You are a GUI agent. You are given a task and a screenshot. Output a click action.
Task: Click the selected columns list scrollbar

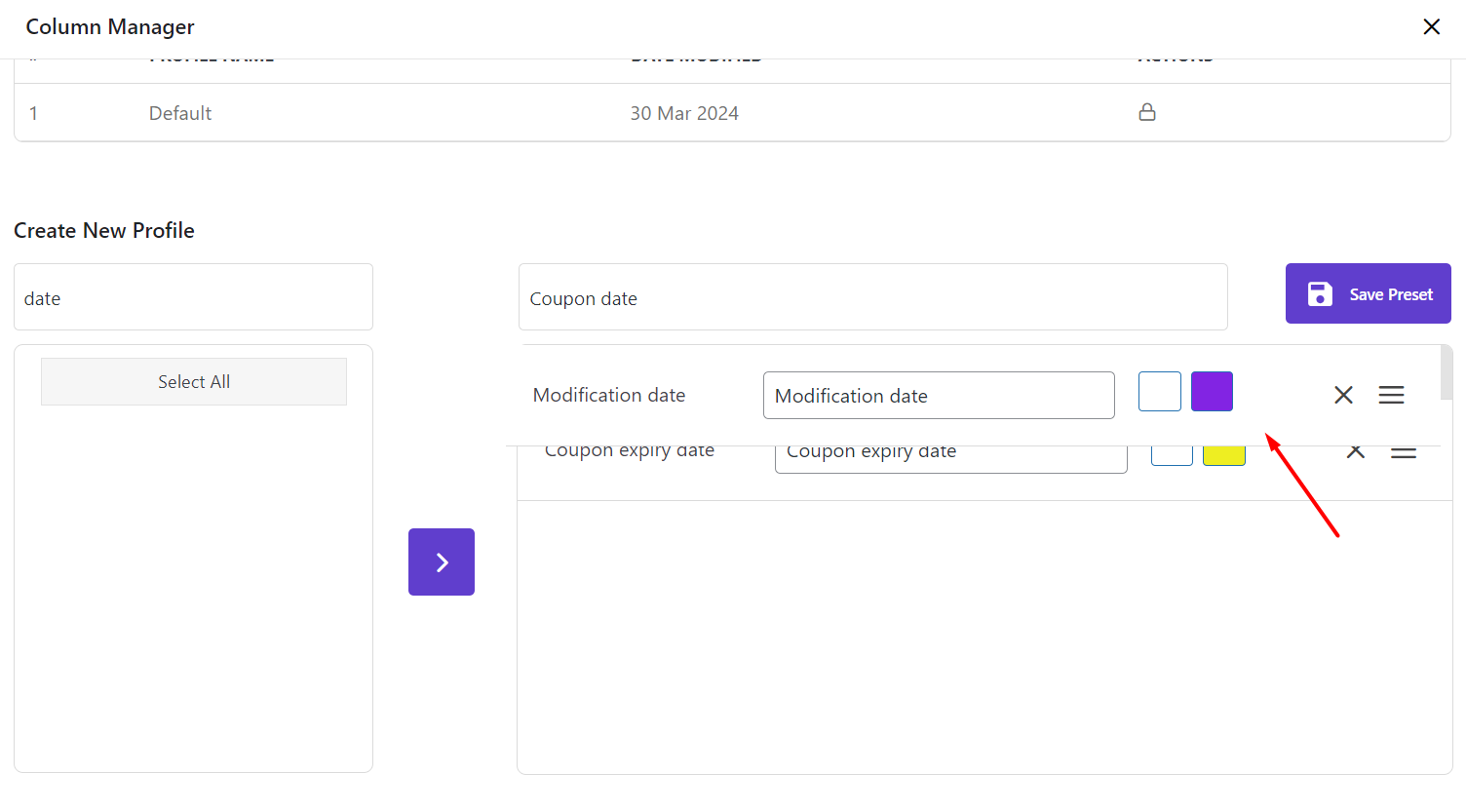1447,373
